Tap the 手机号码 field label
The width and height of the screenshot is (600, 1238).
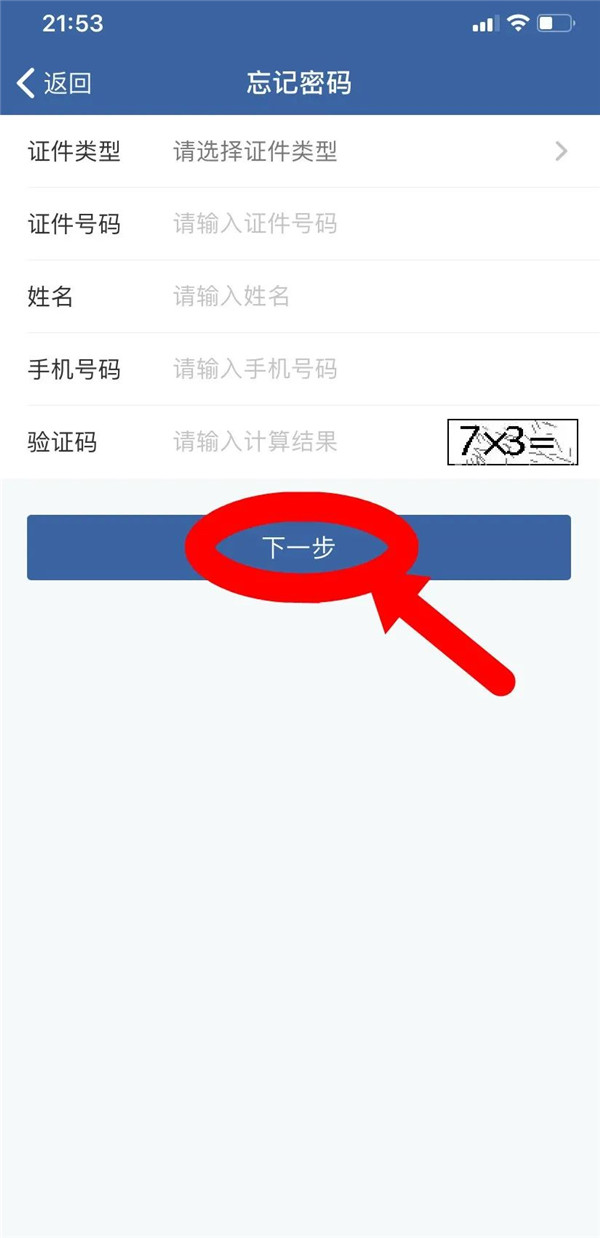point(74,369)
